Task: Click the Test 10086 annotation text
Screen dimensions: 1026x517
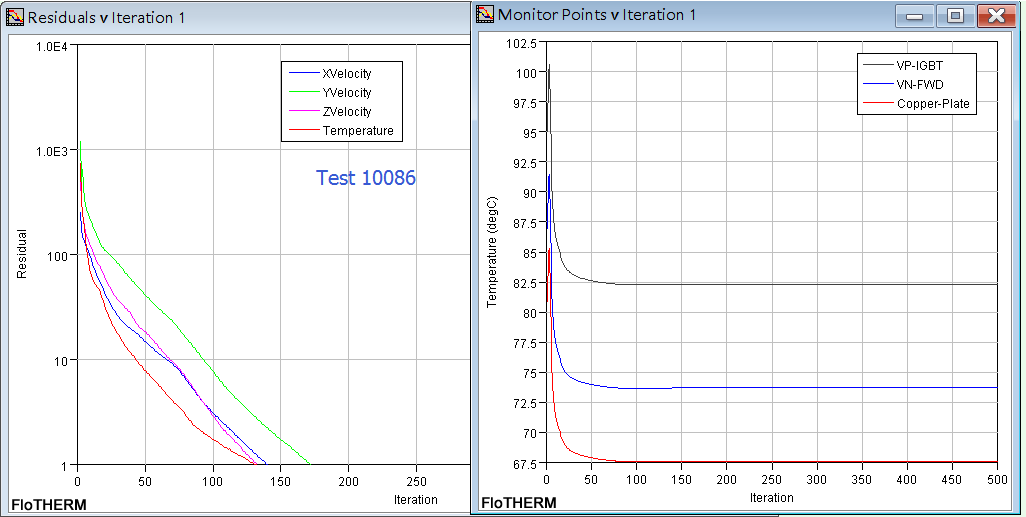Action: (366, 177)
